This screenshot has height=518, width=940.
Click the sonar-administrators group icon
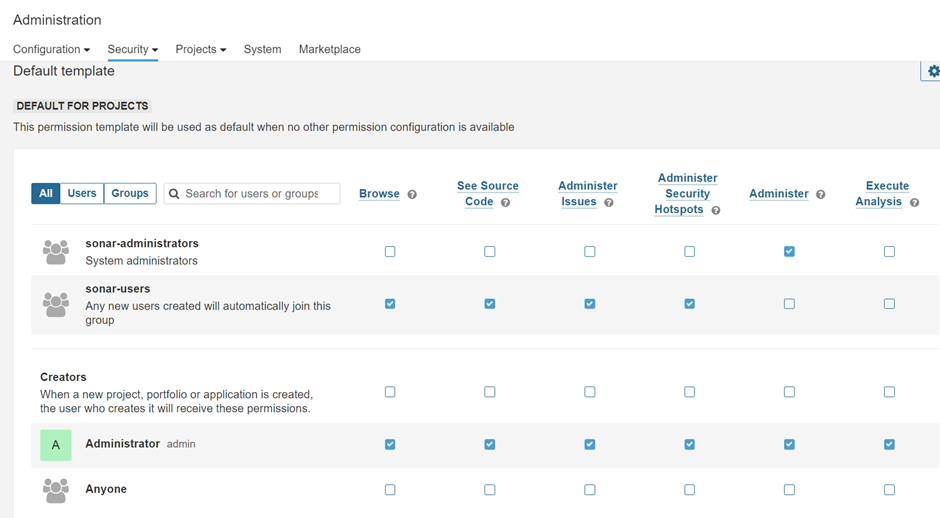pos(56,252)
